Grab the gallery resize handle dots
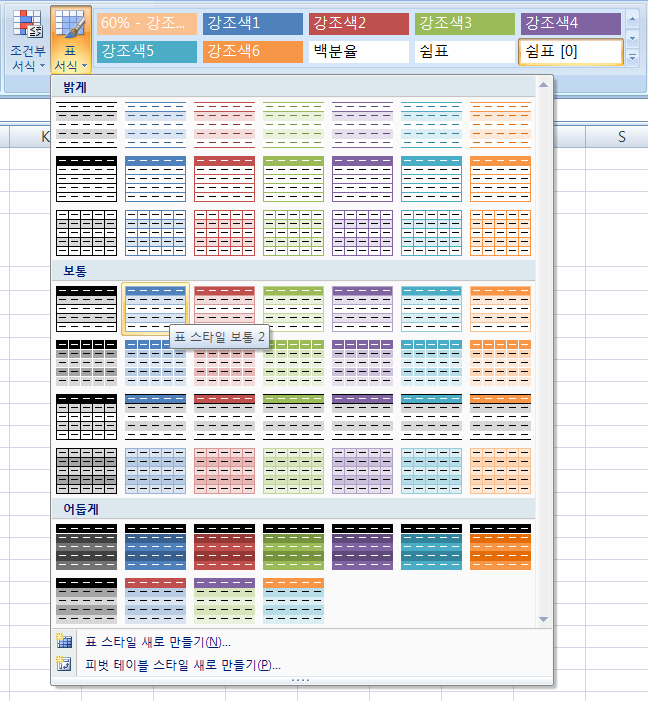The height and width of the screenshot is (701, 648). pos(301,680)
